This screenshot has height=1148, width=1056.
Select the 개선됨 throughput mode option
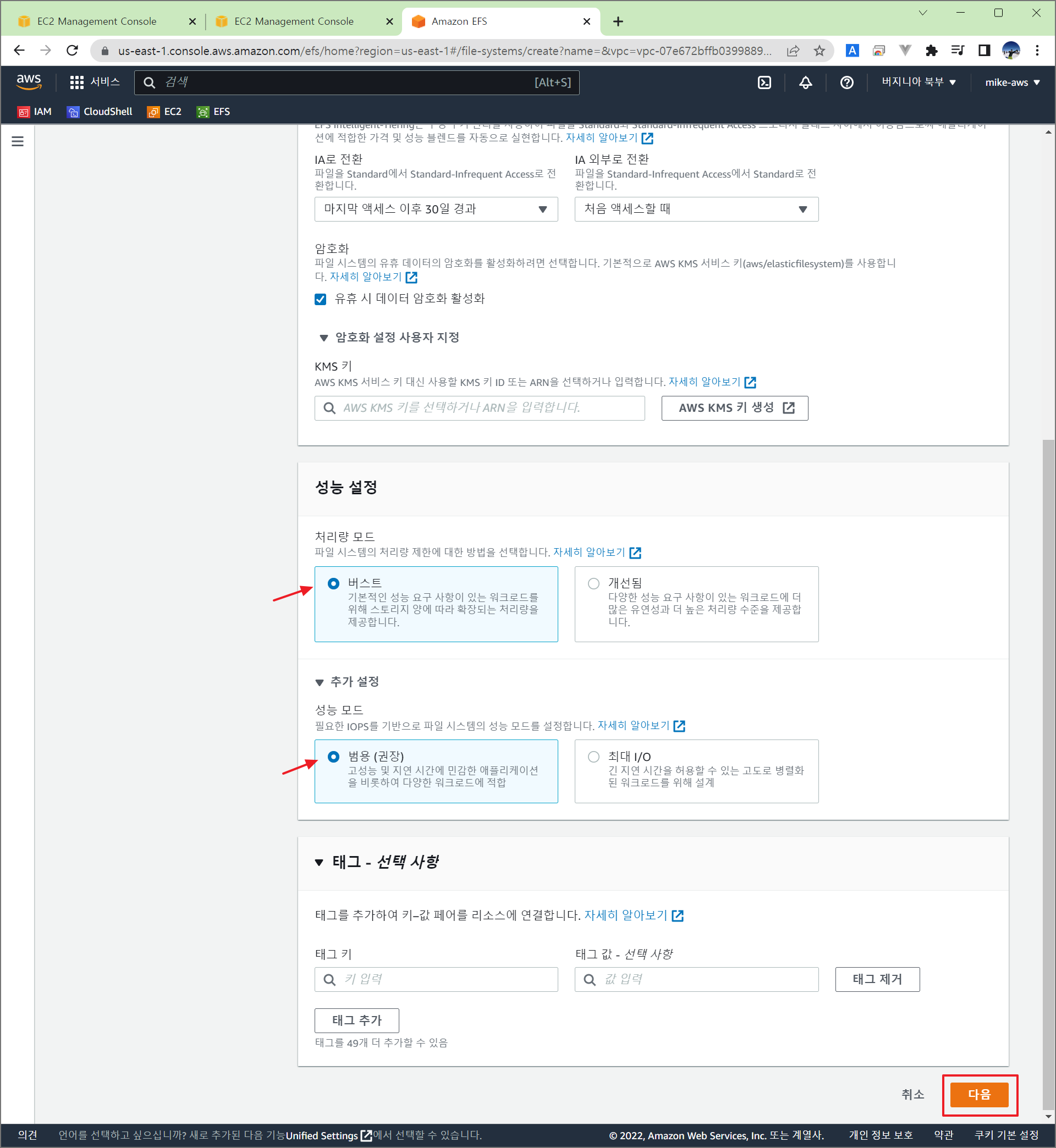[x=593, y=583]
